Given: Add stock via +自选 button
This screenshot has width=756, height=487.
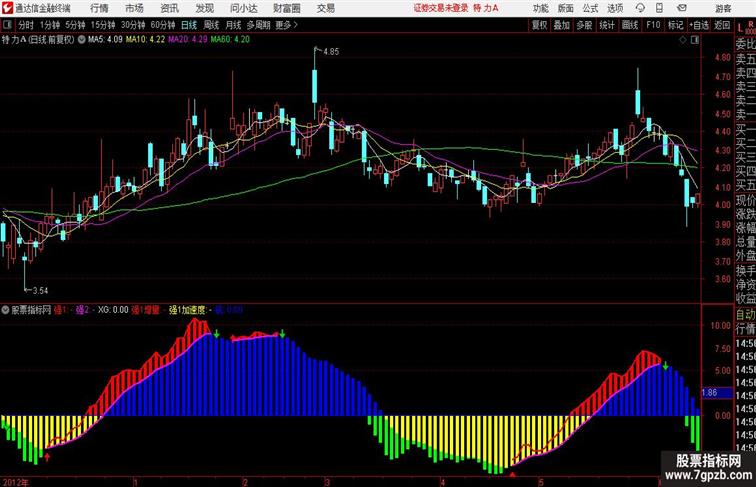Looking at the screenshot, I should [699, 25].
